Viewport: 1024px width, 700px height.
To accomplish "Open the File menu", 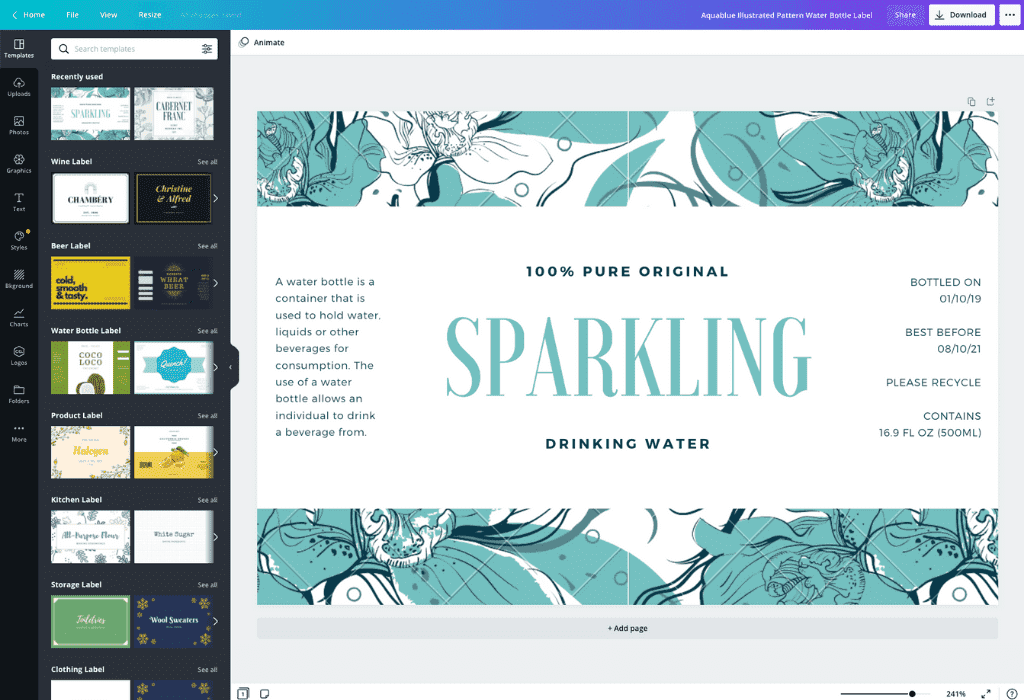I will pos(73,15).
